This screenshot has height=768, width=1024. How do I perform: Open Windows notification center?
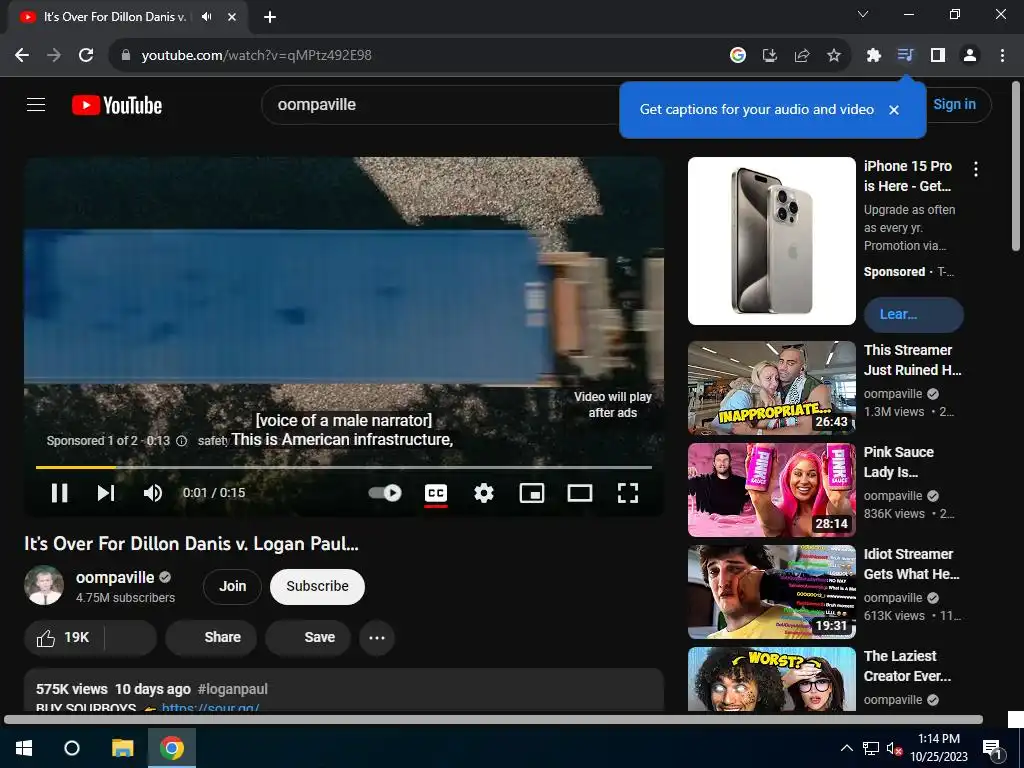click(993, 750)
